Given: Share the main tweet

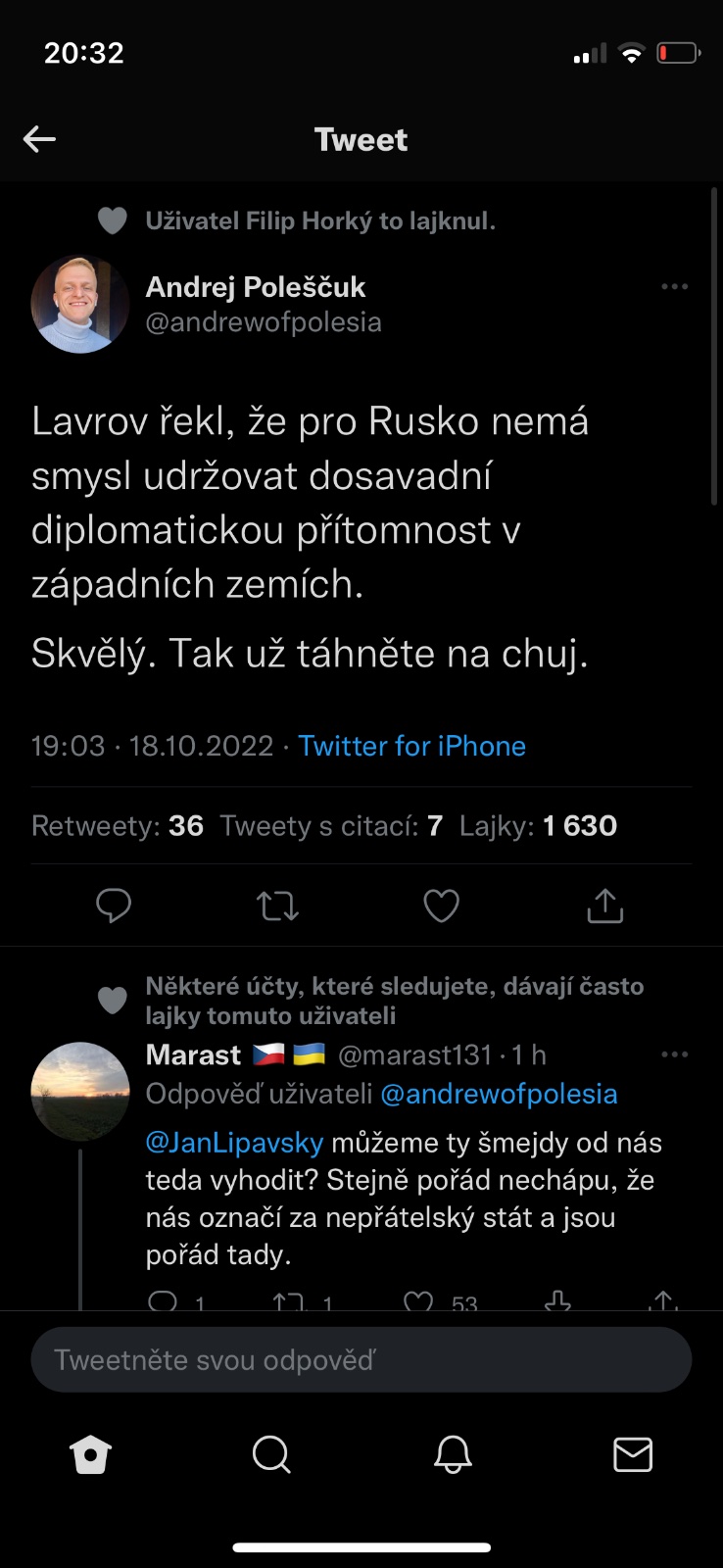Looking at the screenshot, I should tap(604, 906).
